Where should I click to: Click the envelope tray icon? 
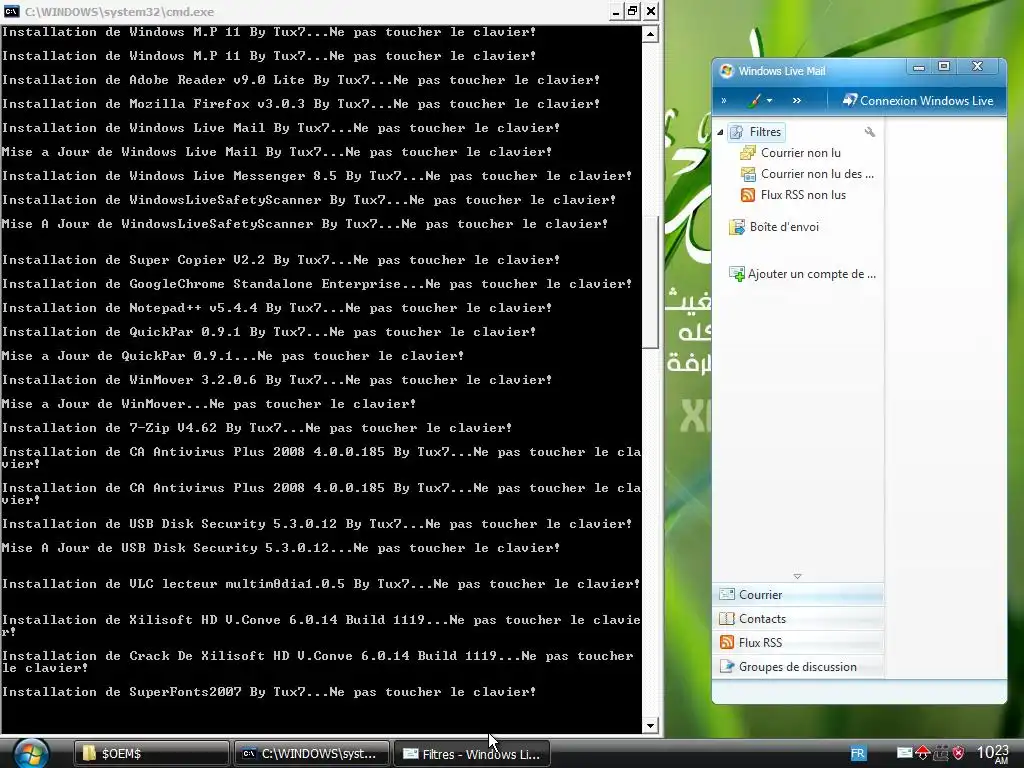(904, 753)
